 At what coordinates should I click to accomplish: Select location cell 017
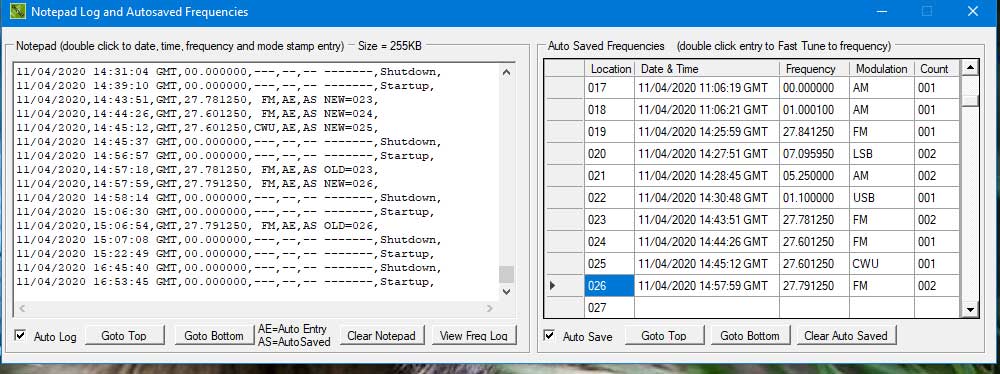pyautogui.click(x=610, y=88)
